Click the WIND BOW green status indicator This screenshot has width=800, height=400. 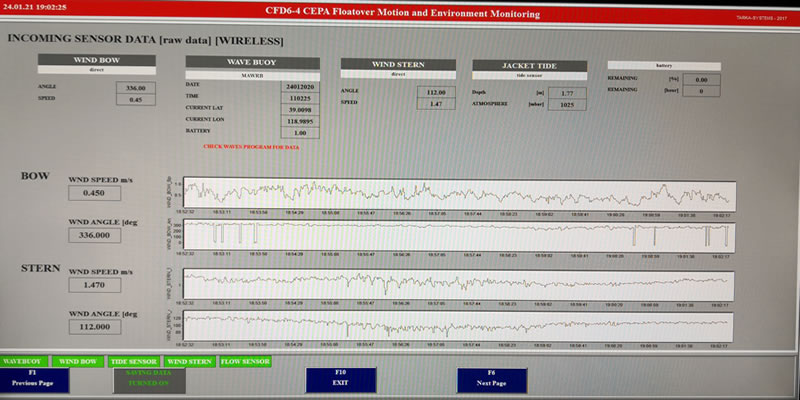[x=77, y=361]
